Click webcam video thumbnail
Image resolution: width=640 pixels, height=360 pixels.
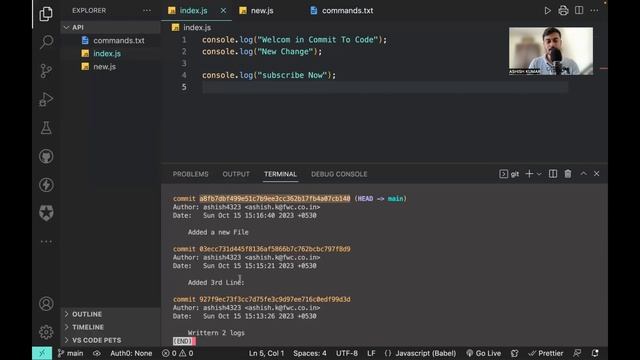pos(551,51)
